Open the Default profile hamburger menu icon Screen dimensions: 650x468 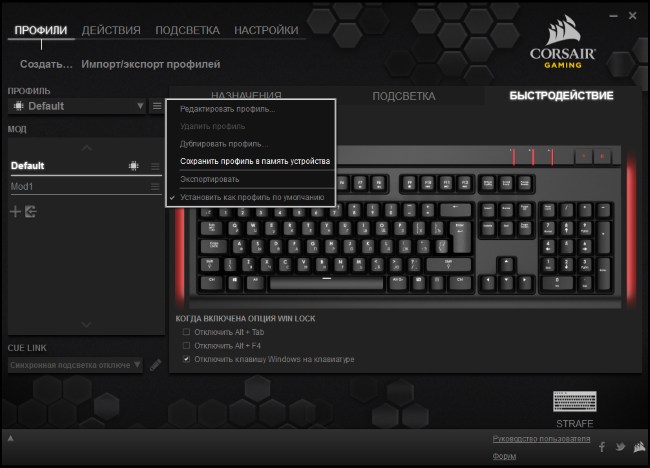click(x=157, y=106)
